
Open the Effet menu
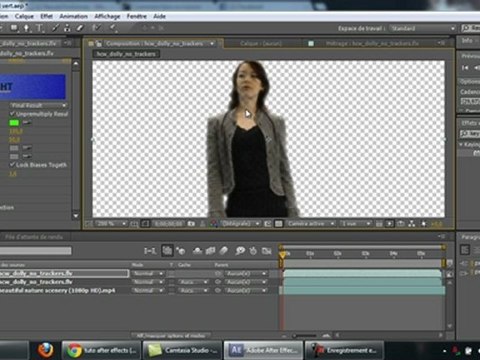point(46,16)
